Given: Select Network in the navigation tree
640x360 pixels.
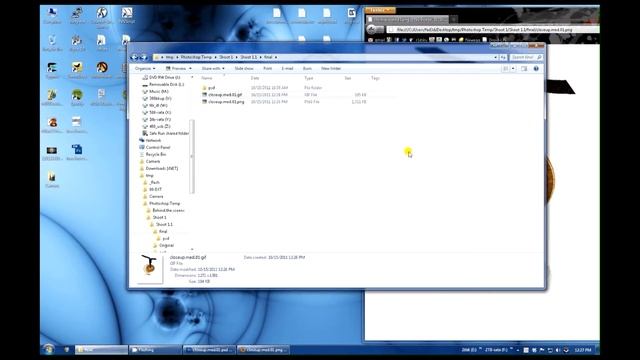Looking at the screenshot, I should pos(150,140).
